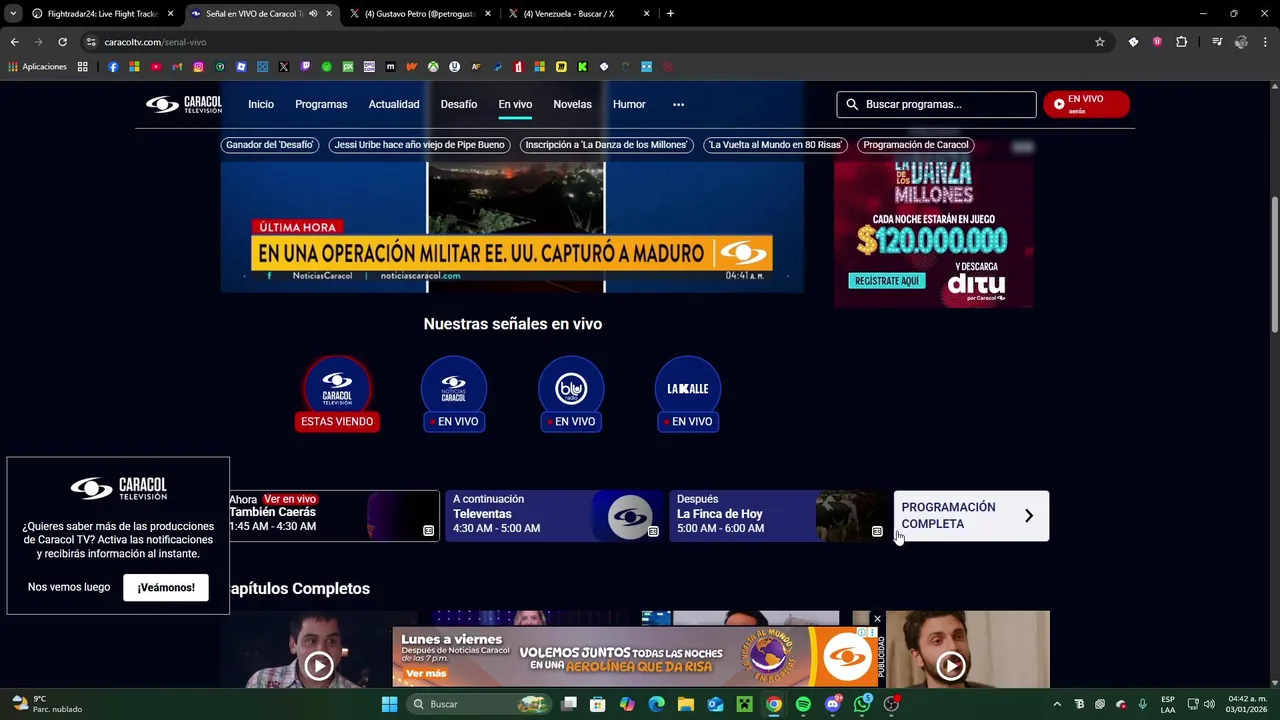This screenshot has height=720, width=1280.
Task: Open the PayPal bookmark
Action: pos(497,67)
